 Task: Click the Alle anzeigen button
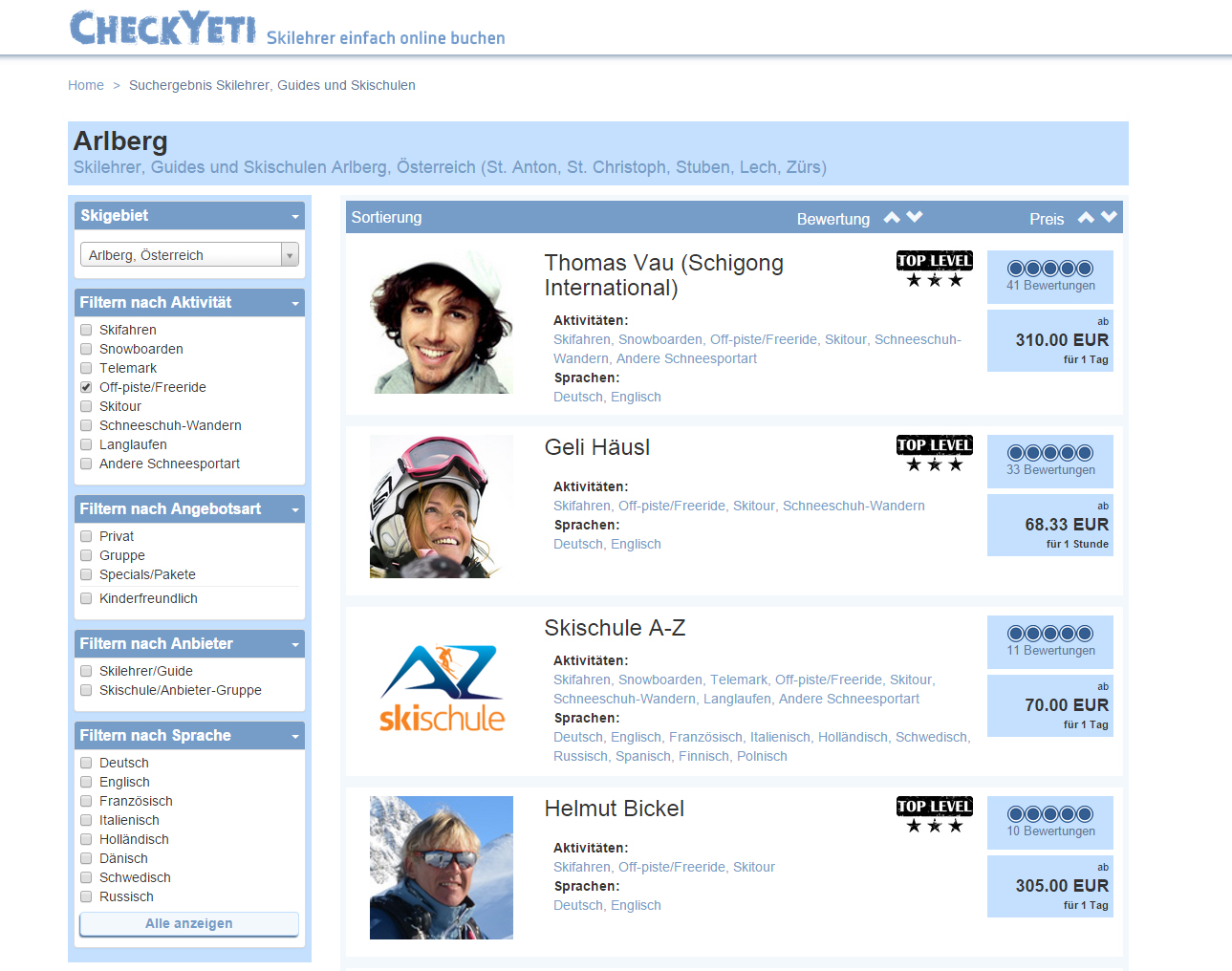[x=189, y=923]
